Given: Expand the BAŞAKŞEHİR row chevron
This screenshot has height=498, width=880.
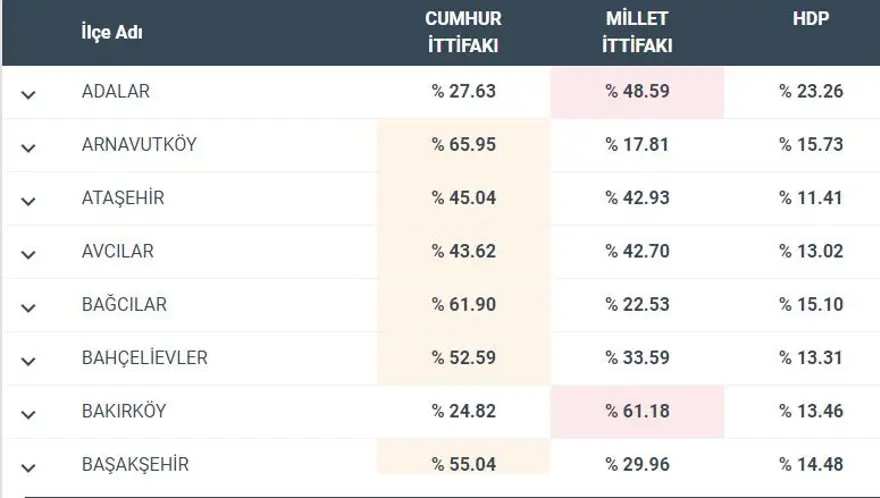Looking at the screenshot, I should 28,466.
